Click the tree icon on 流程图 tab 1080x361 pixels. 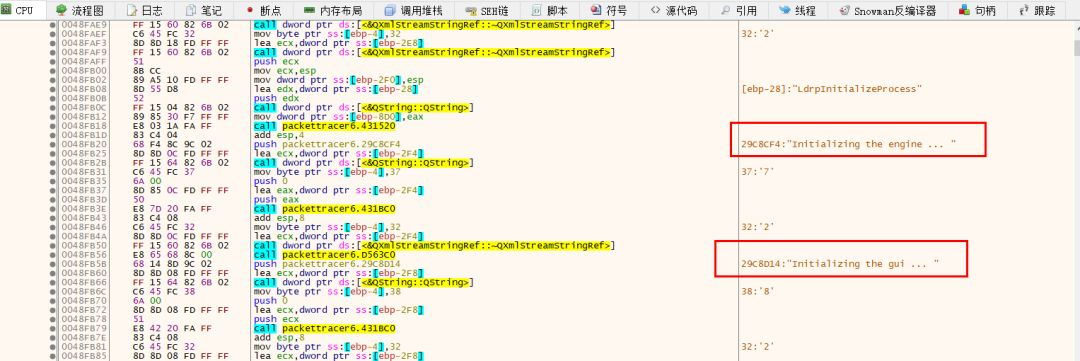[x=61, y=10]
